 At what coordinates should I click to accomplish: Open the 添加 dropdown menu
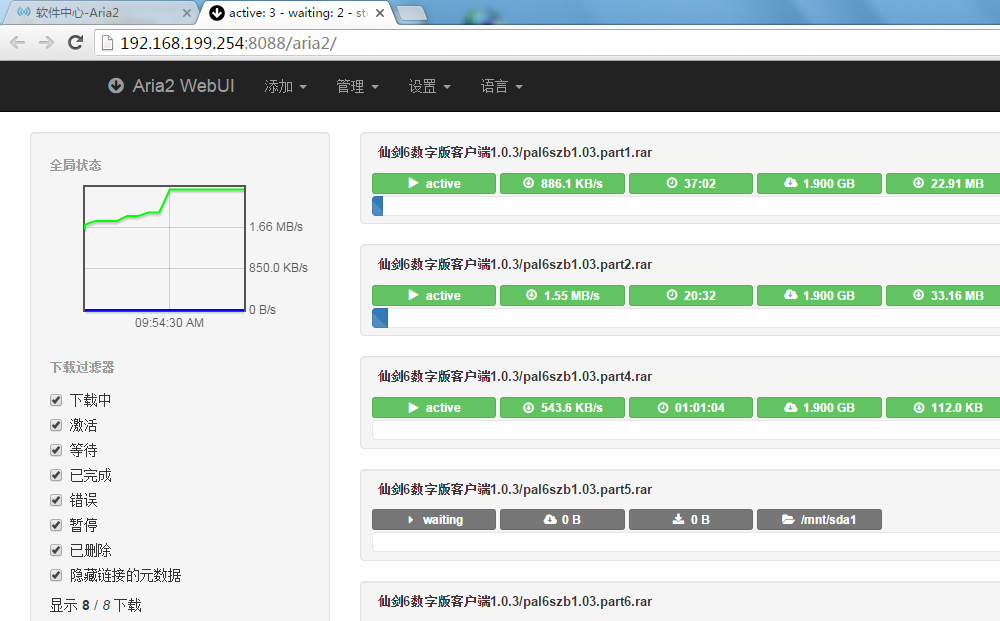[x=285, y=87]
